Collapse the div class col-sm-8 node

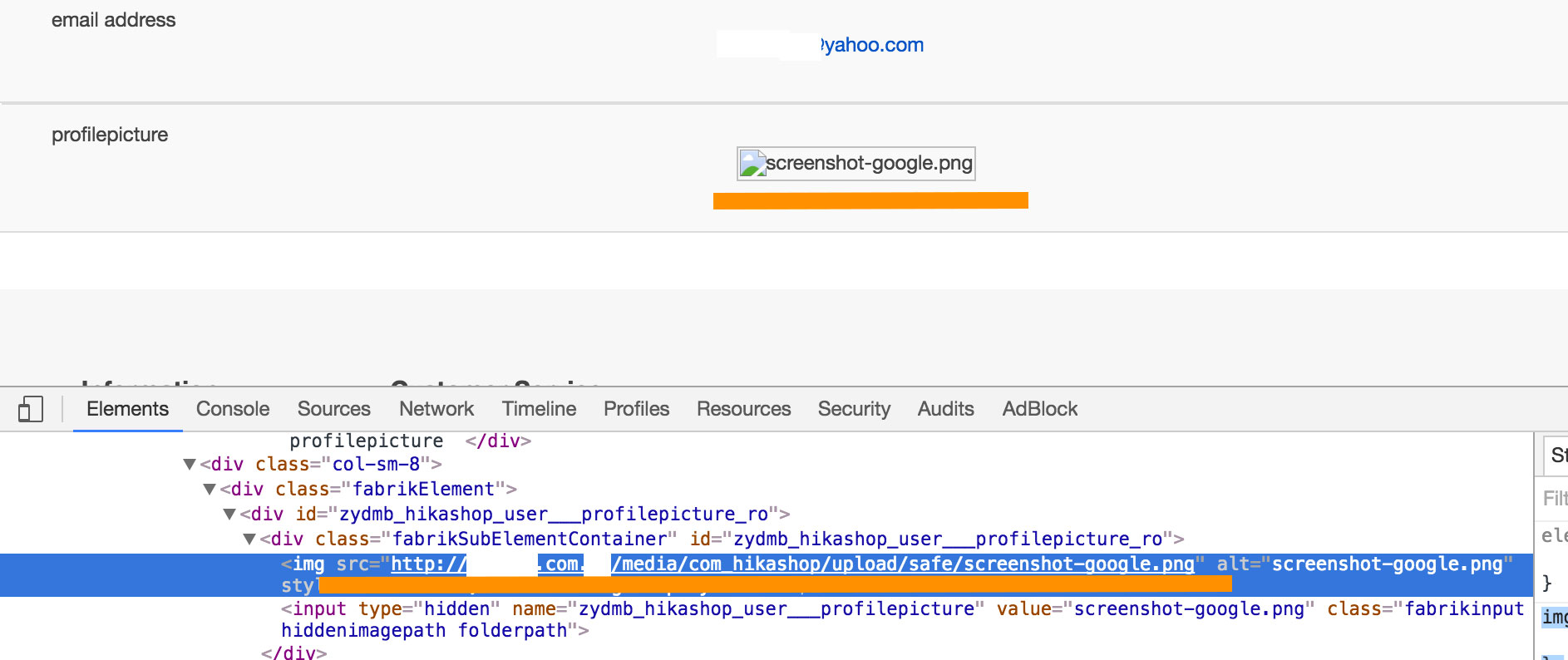tap(190, 465)
